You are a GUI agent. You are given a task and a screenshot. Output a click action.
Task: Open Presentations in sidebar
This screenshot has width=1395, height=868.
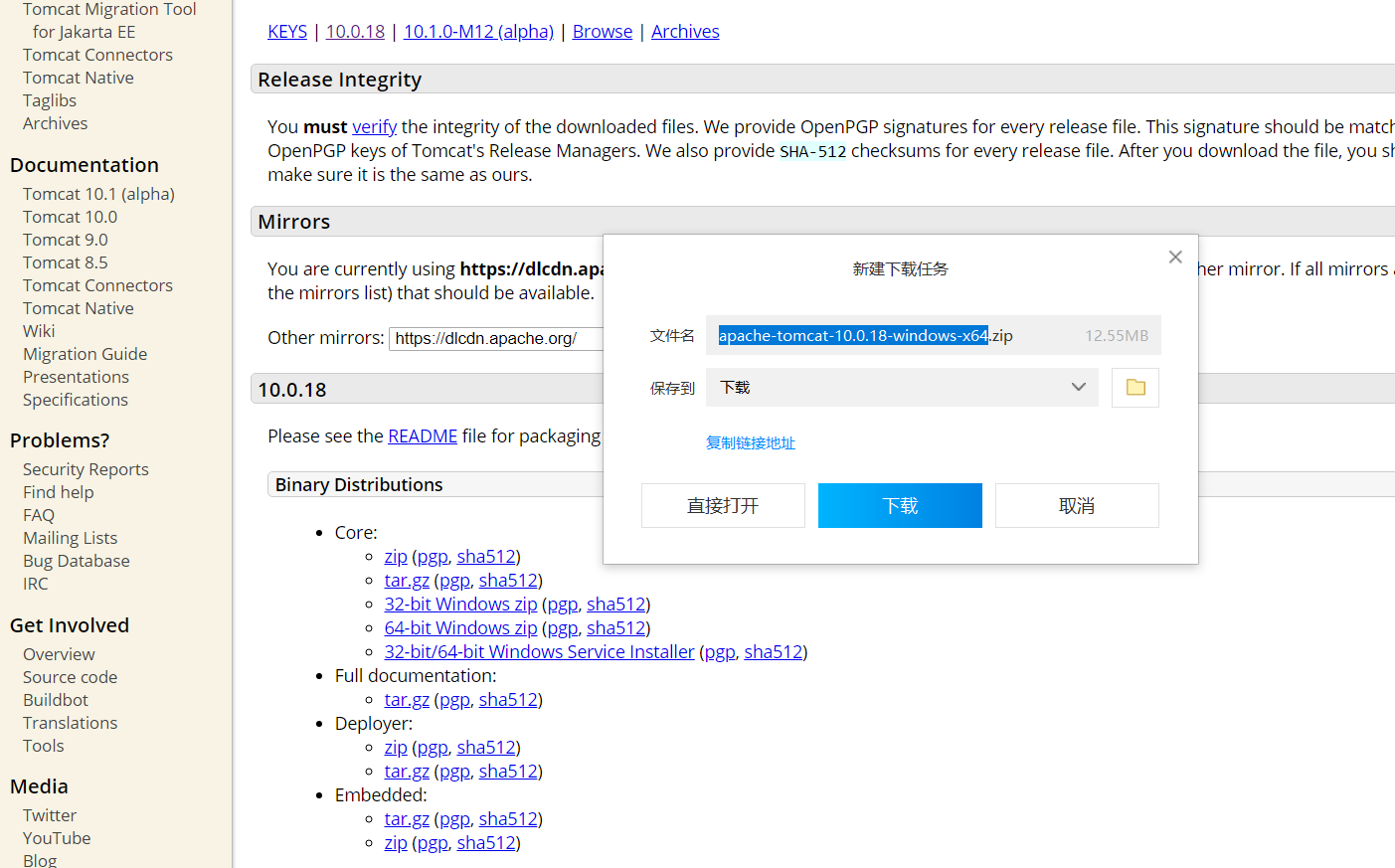point(76,377)
